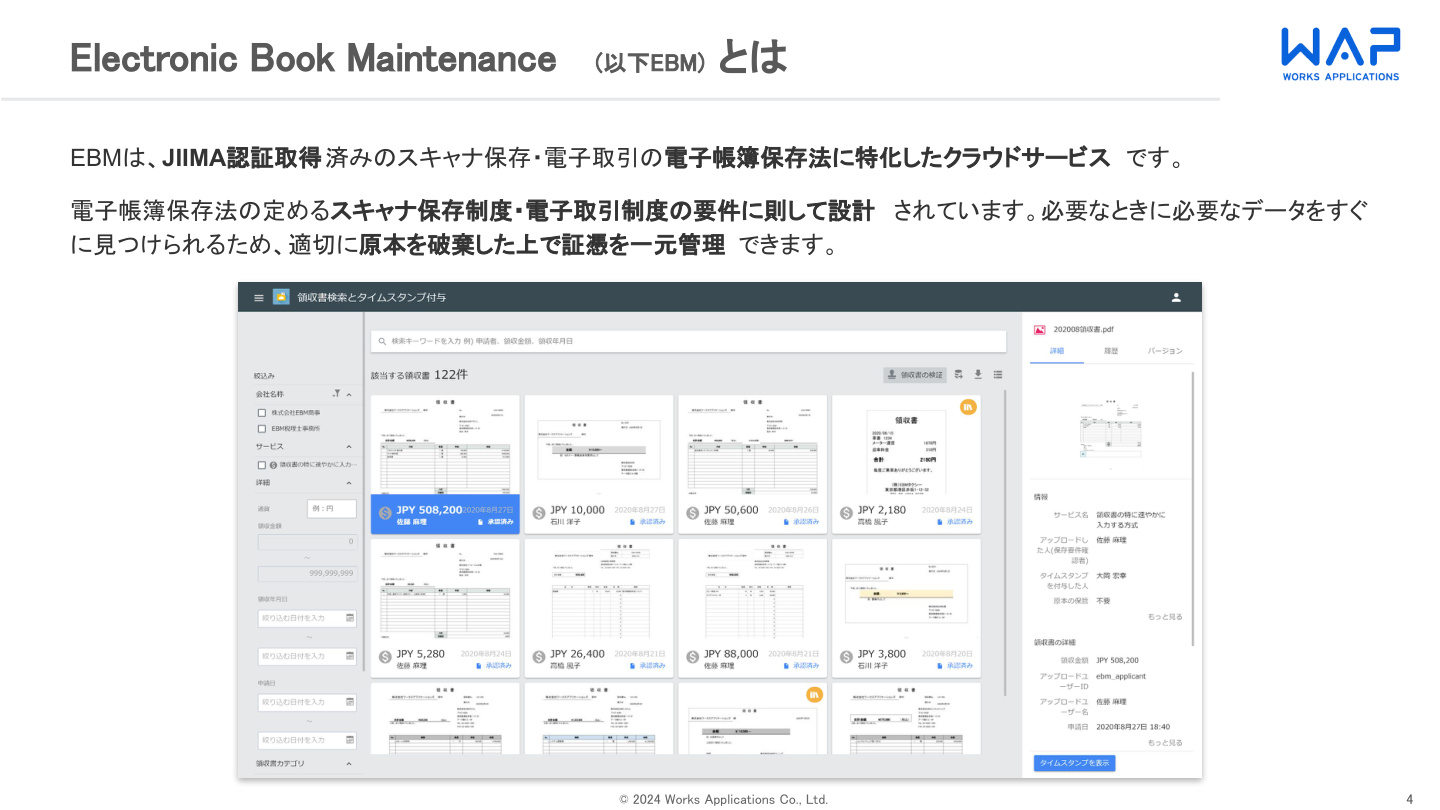Open the navigation hamburger menu
The image size is (1440, 810).
click(258, 298)
